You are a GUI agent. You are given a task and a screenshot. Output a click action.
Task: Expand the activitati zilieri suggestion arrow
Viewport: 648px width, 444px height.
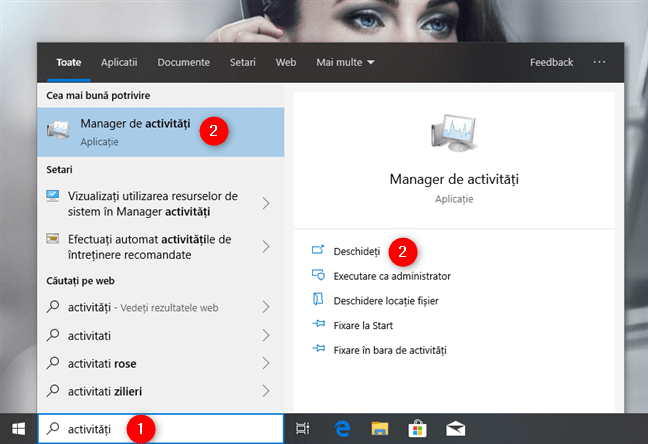coord(266,390)
